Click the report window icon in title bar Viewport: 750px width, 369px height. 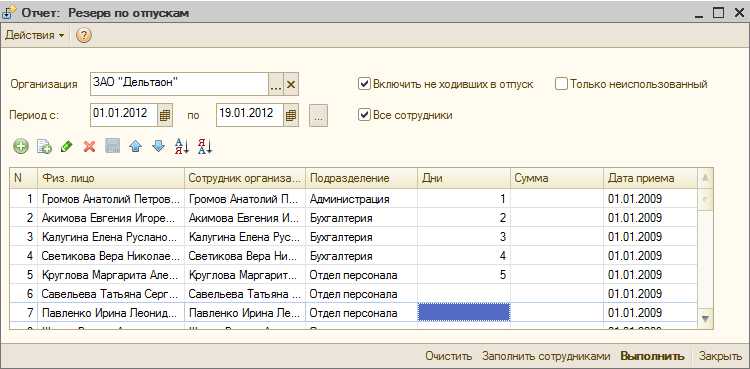click(9, 12)
